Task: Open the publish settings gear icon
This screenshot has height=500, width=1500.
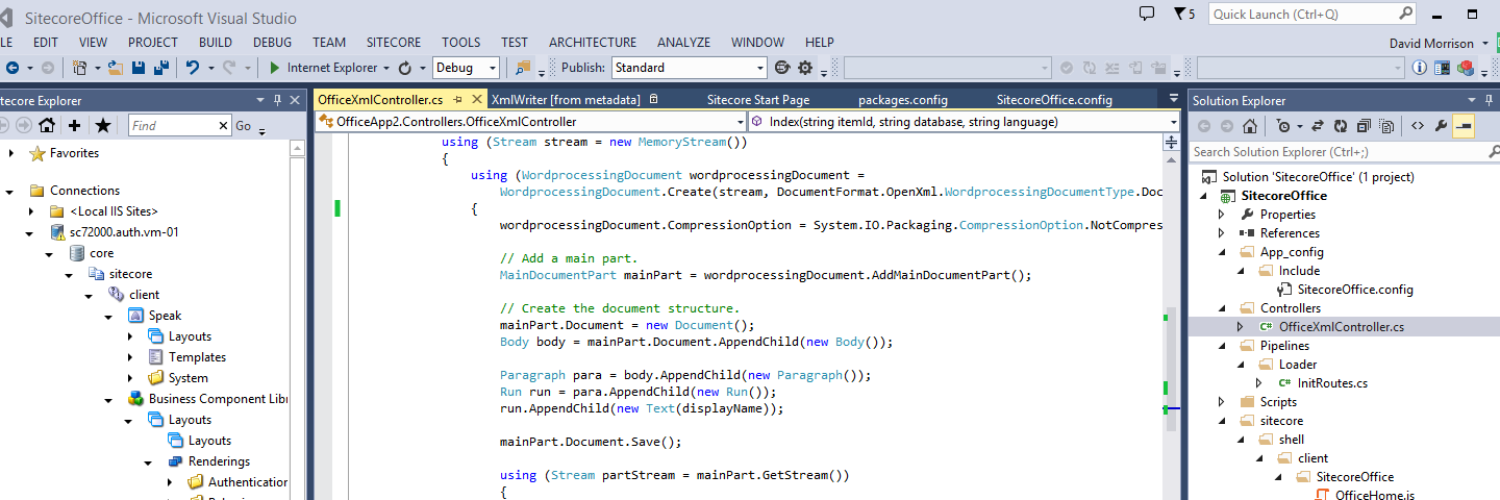Action: (805, 67)
